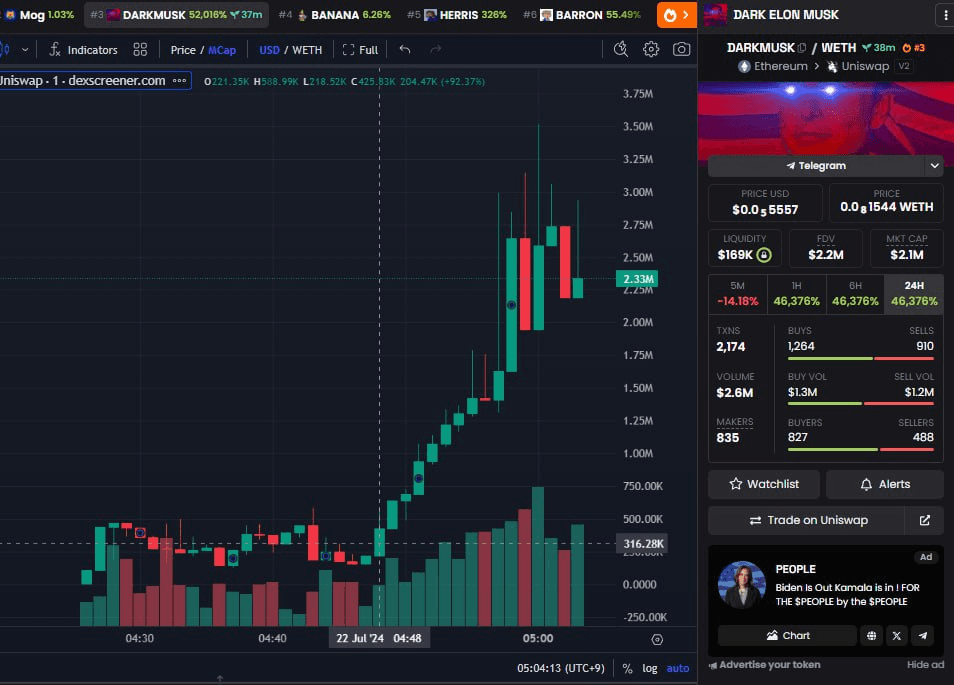Open the chart templates grid icon
Image resolution: width=954 pixels, height=685 pixels.
click(140, 50)
